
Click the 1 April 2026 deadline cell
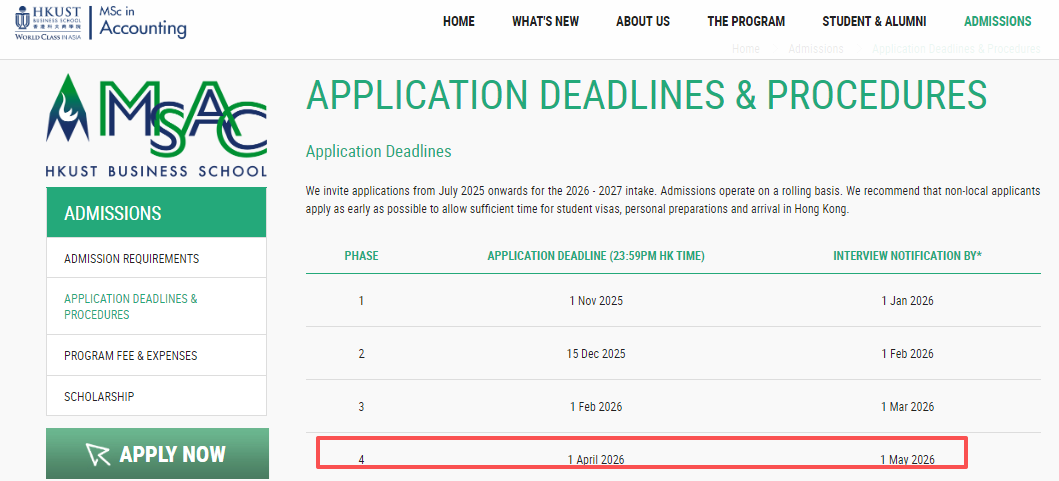pos(597,460)
